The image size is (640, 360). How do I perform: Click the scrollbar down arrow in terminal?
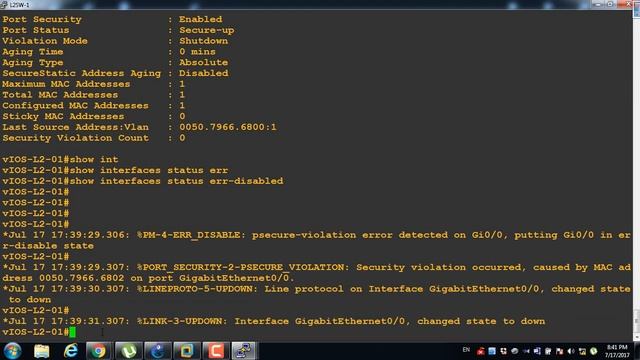(x=636, y=338)
